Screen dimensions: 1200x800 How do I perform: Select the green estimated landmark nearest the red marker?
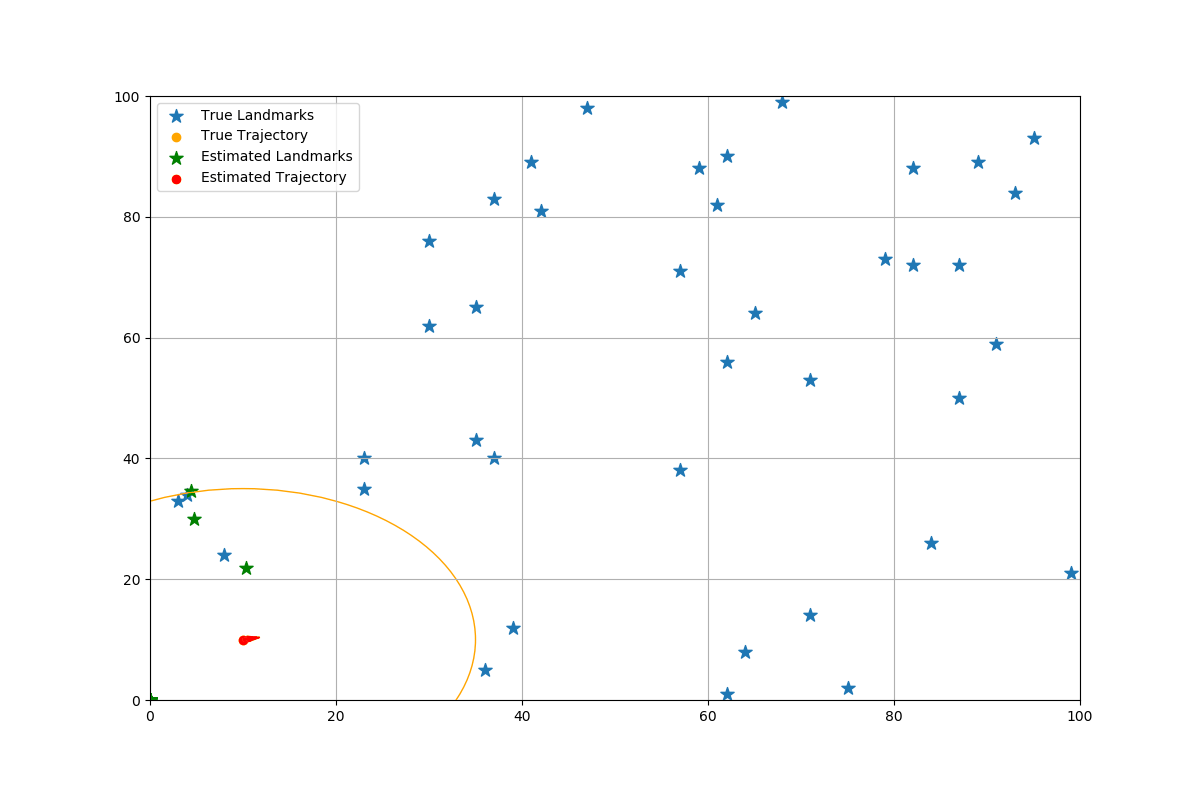click(x=246, y=568)
